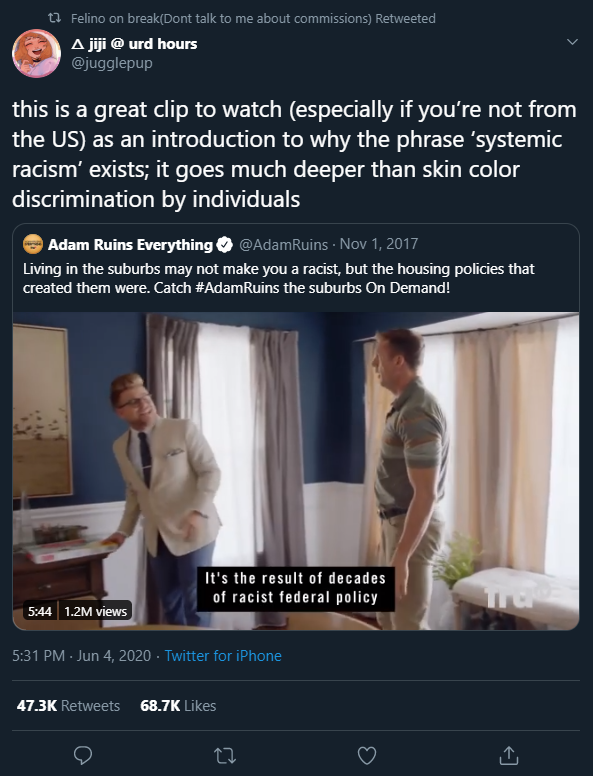
Task: Click the @AdamRuins handle in quoted tweet
Action: [x=283, y=244]
